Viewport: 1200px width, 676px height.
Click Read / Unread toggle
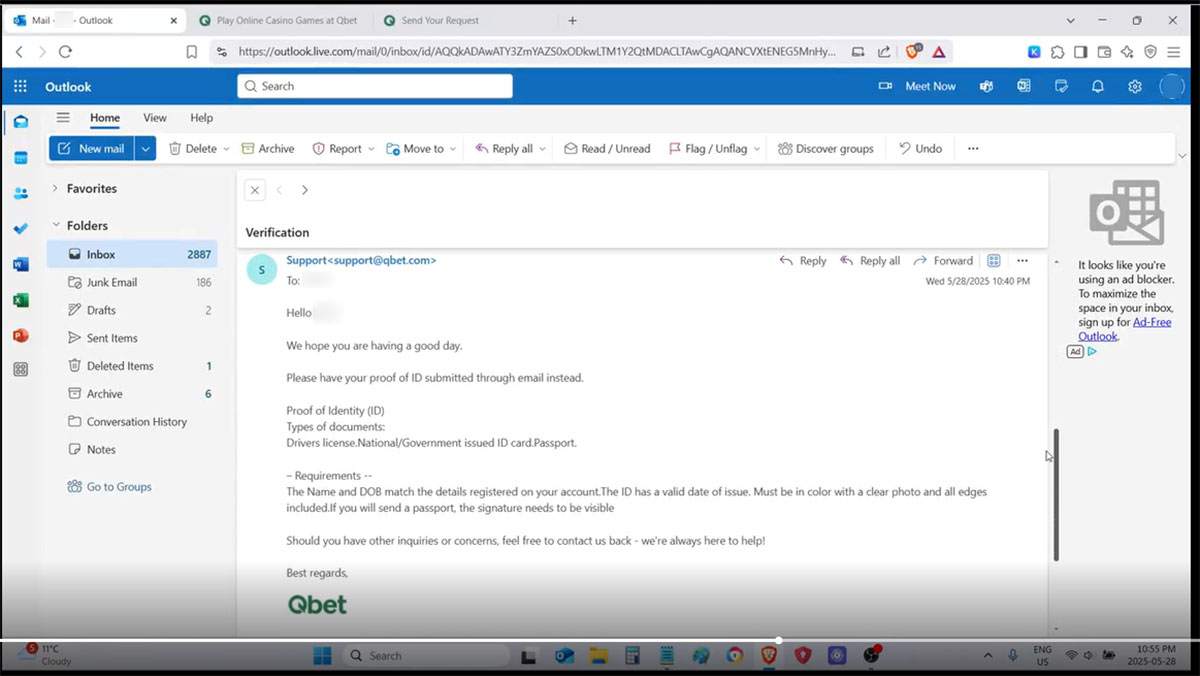tap(607, 149)
